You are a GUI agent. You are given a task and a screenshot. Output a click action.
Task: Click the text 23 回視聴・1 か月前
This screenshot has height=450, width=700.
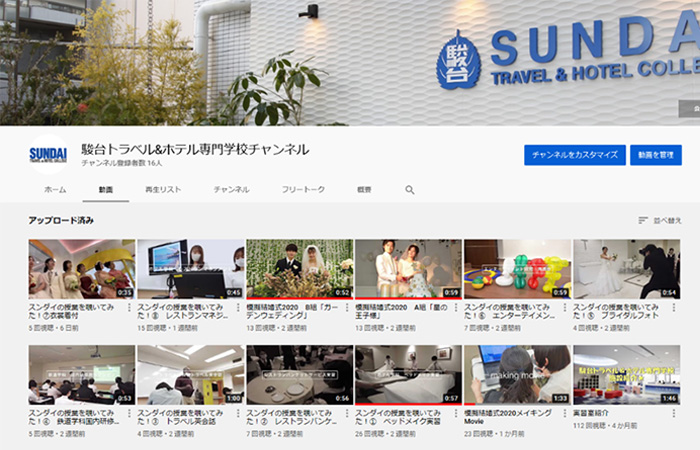tap(494, 433)
